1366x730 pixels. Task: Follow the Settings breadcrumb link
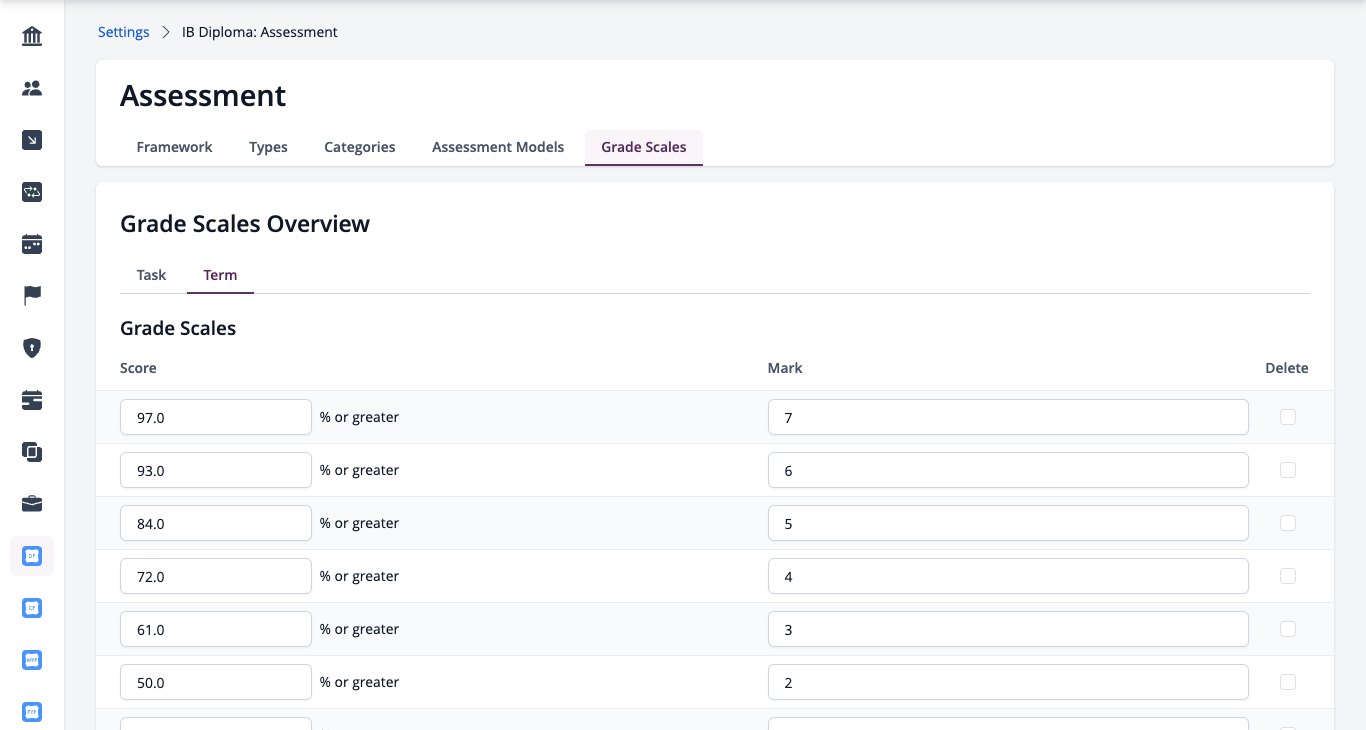click(x=124, y=32)
